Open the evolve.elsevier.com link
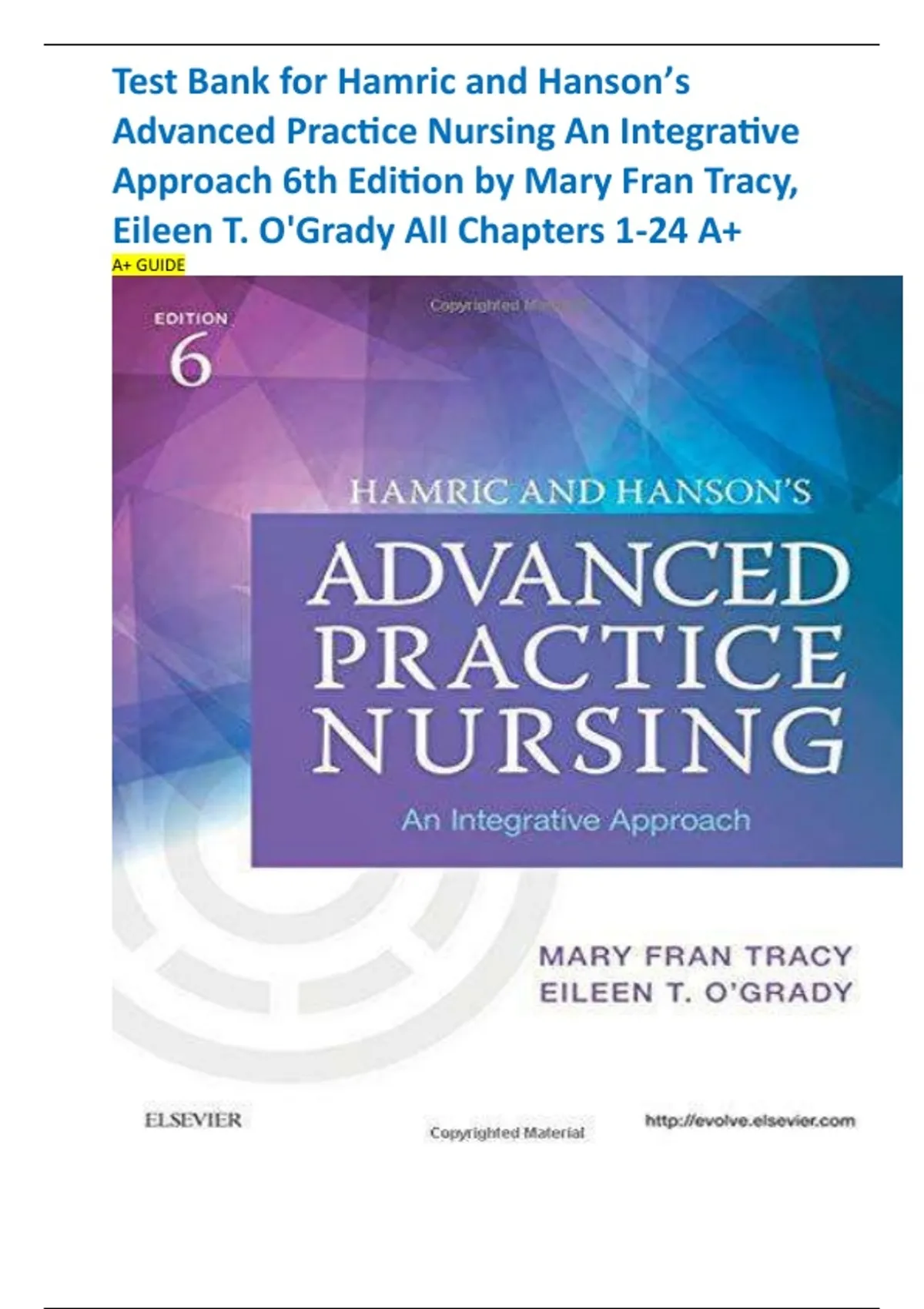The image size is (924, 1309). pos(749,1121)
